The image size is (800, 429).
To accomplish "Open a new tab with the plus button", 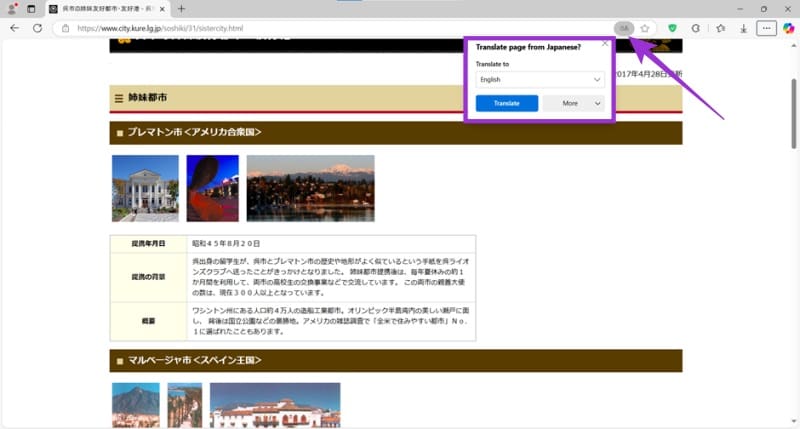I will coord(181,8).
